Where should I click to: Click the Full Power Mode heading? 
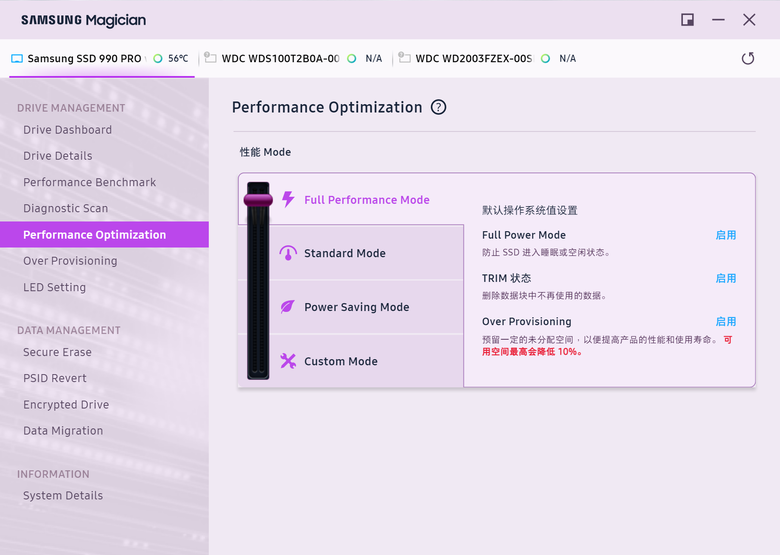524,235
